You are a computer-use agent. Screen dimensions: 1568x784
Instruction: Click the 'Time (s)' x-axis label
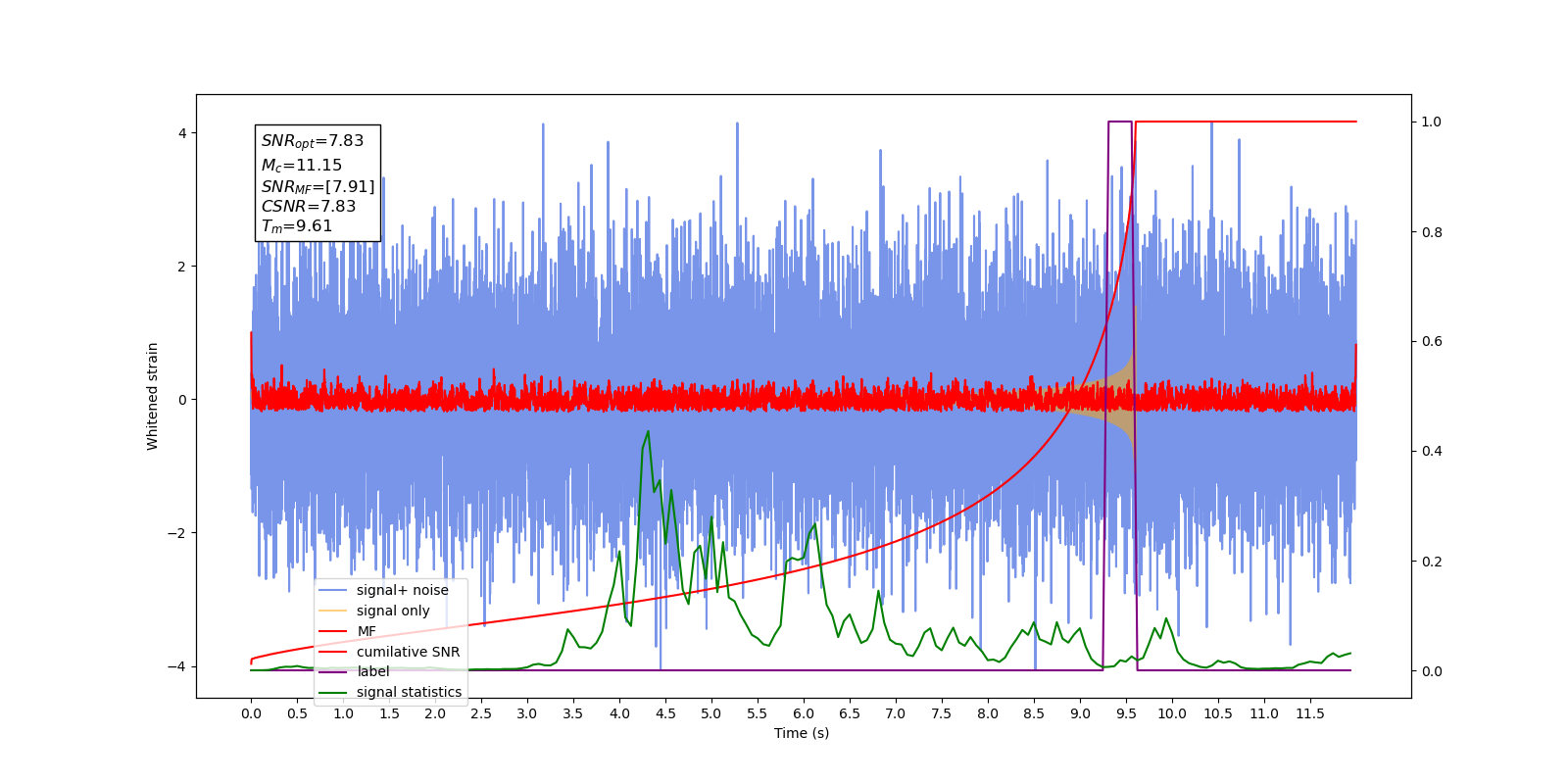coord(802,733)
